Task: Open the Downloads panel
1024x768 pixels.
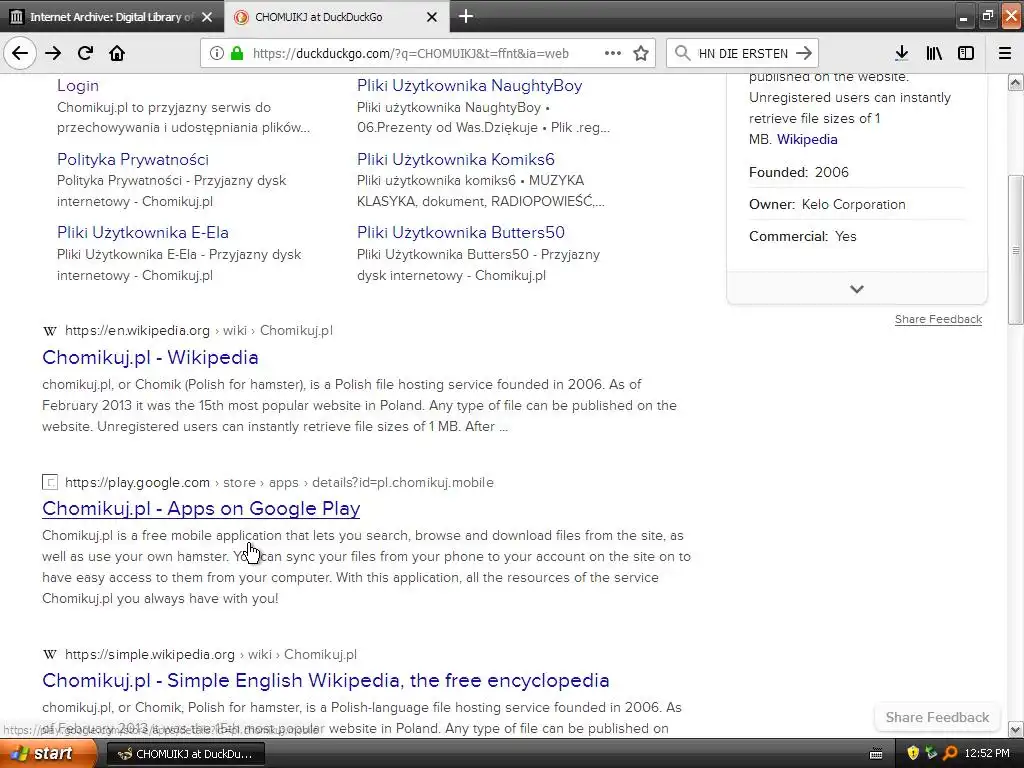Action: pos(901,53)
